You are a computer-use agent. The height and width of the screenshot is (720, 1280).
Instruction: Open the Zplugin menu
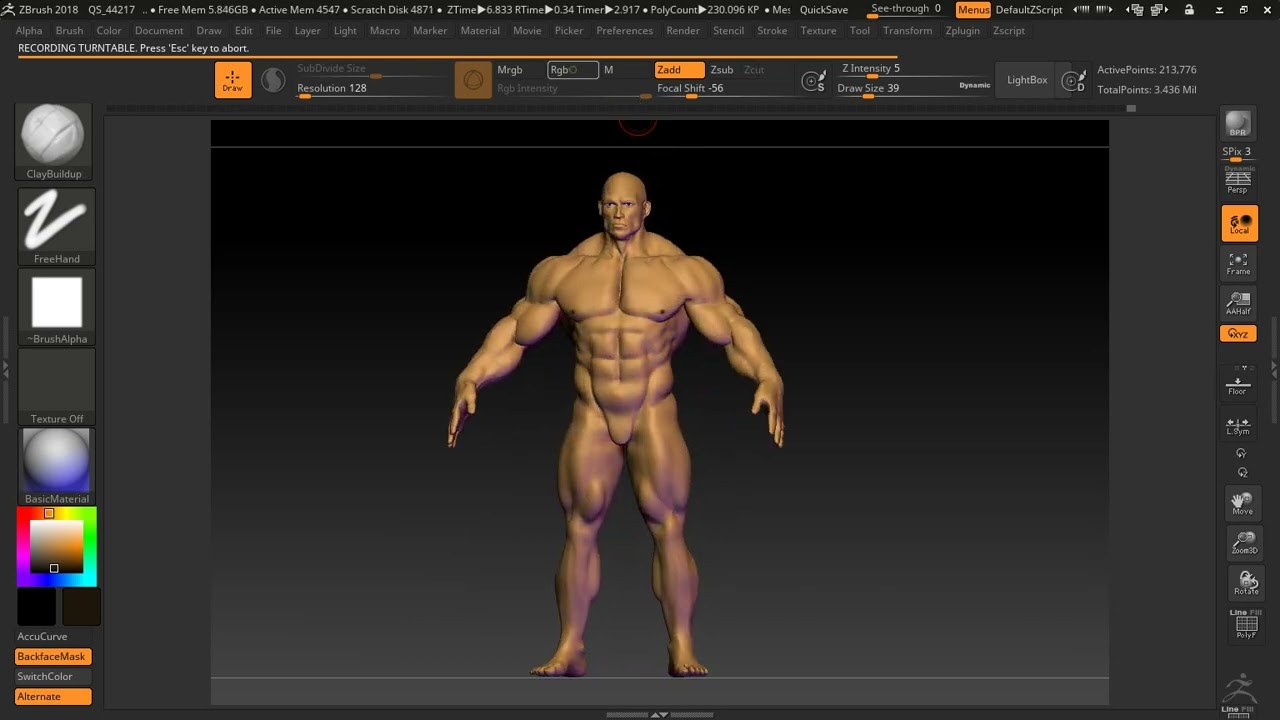962,31
